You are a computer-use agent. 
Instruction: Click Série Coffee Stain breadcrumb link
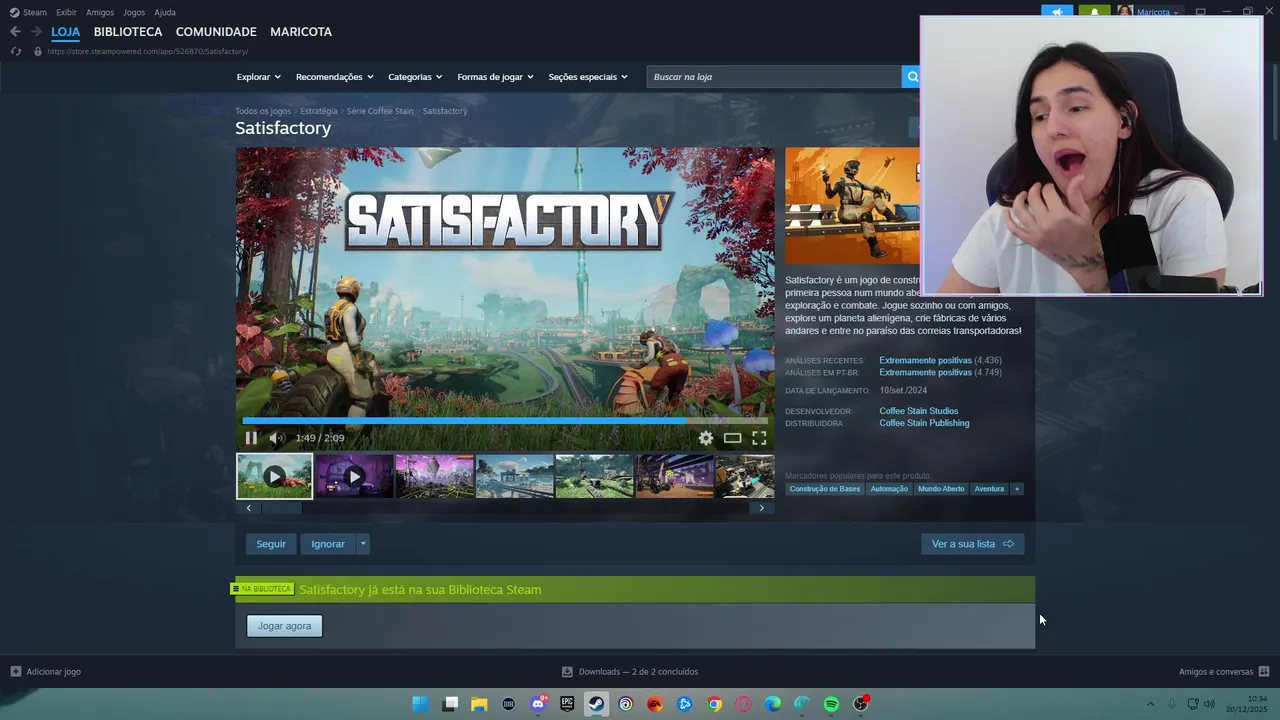pos(380,111)
